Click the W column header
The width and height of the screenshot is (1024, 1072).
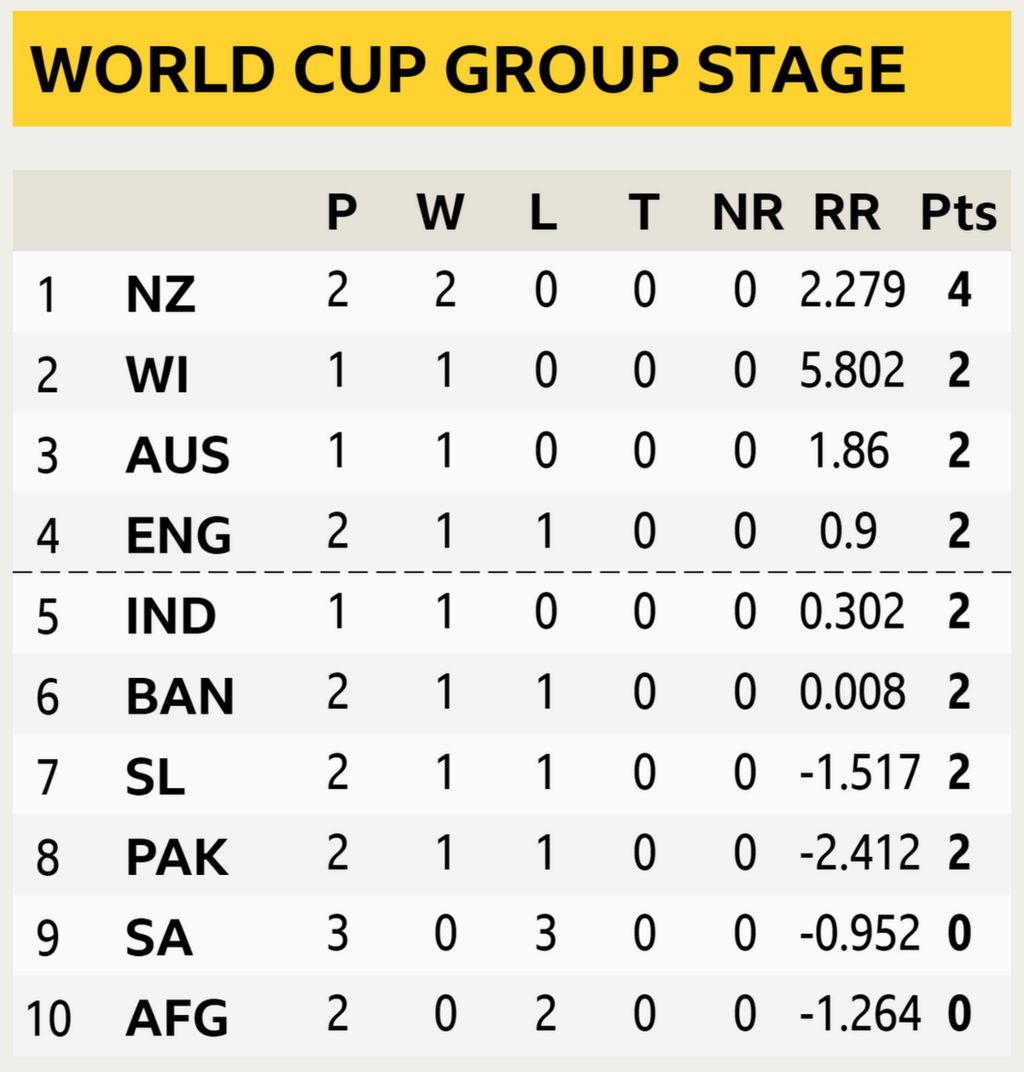click(x=440, y=213)
